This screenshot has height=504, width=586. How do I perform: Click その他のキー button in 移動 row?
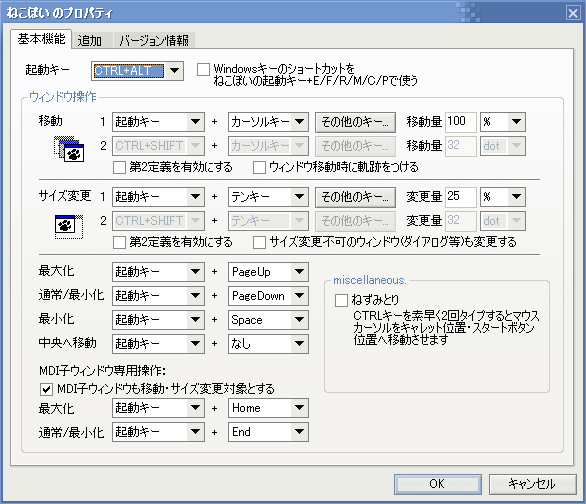355,122
